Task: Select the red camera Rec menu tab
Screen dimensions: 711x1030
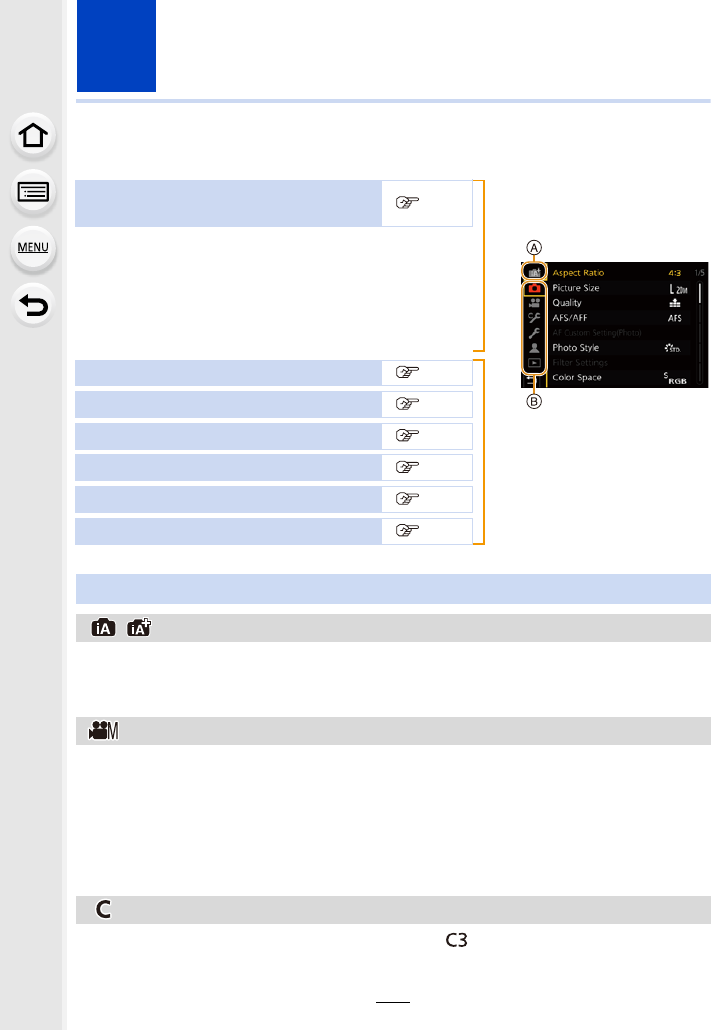Action: pos(534,288)
